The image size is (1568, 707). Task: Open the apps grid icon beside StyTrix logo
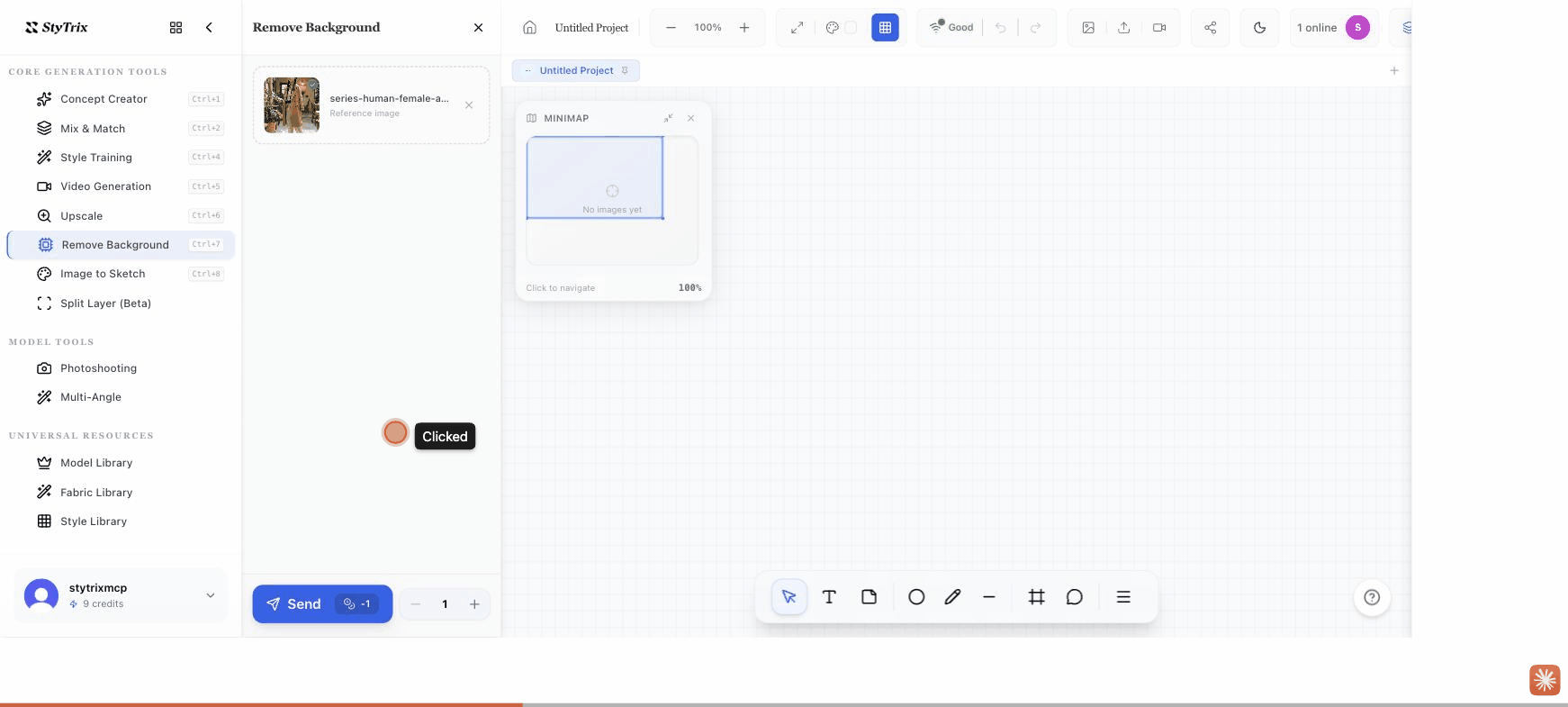pyautogui.click(x=176, y=28)
